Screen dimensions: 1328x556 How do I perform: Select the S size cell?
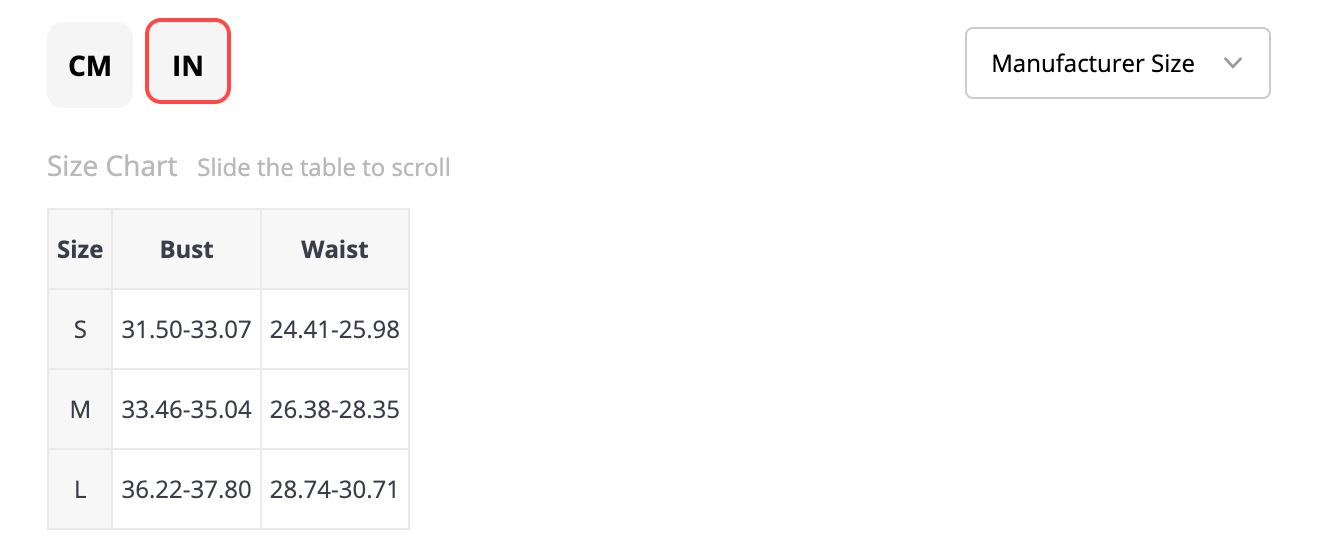click(x=80, y=329)
